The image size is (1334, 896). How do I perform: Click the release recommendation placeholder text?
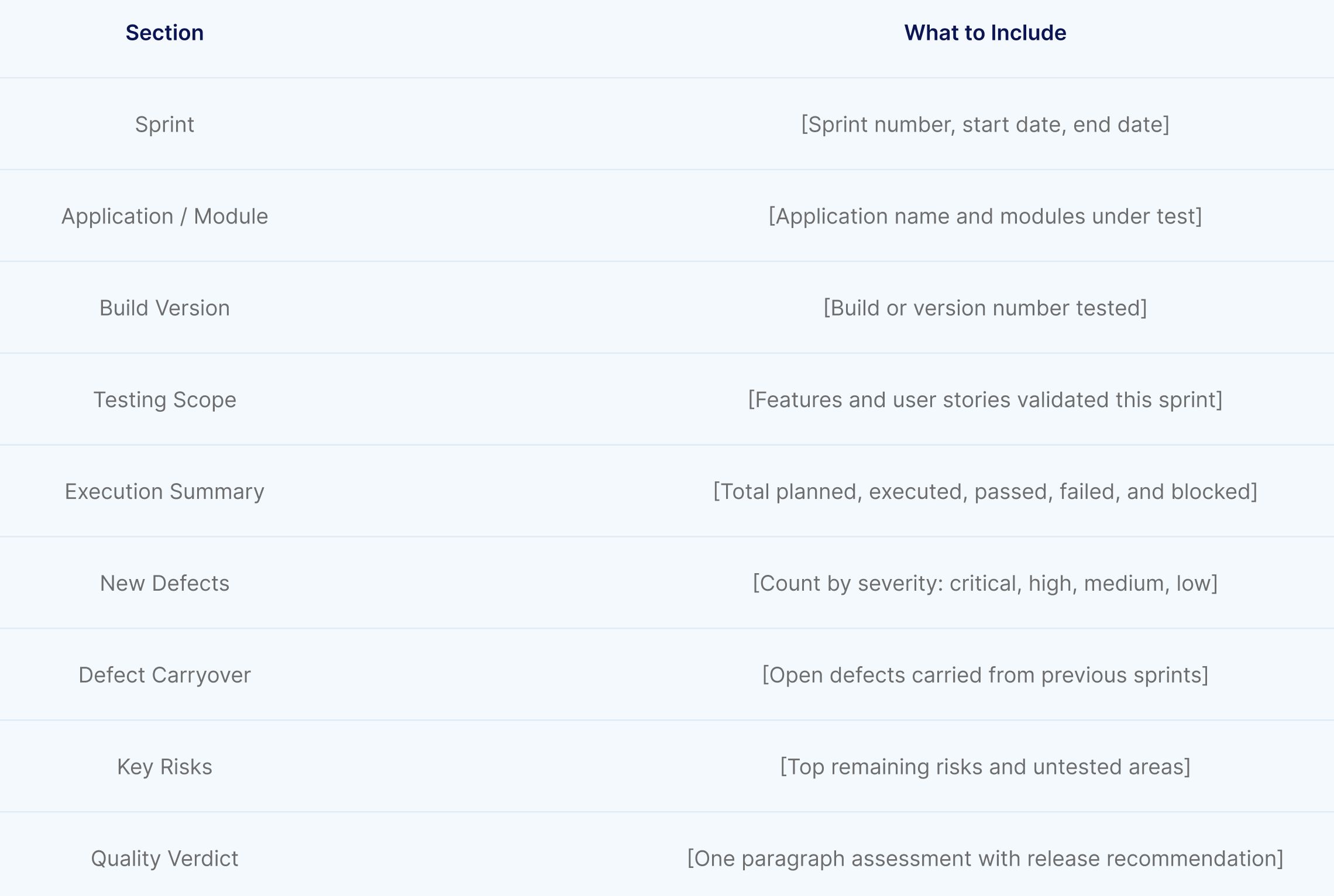(985, 858)
